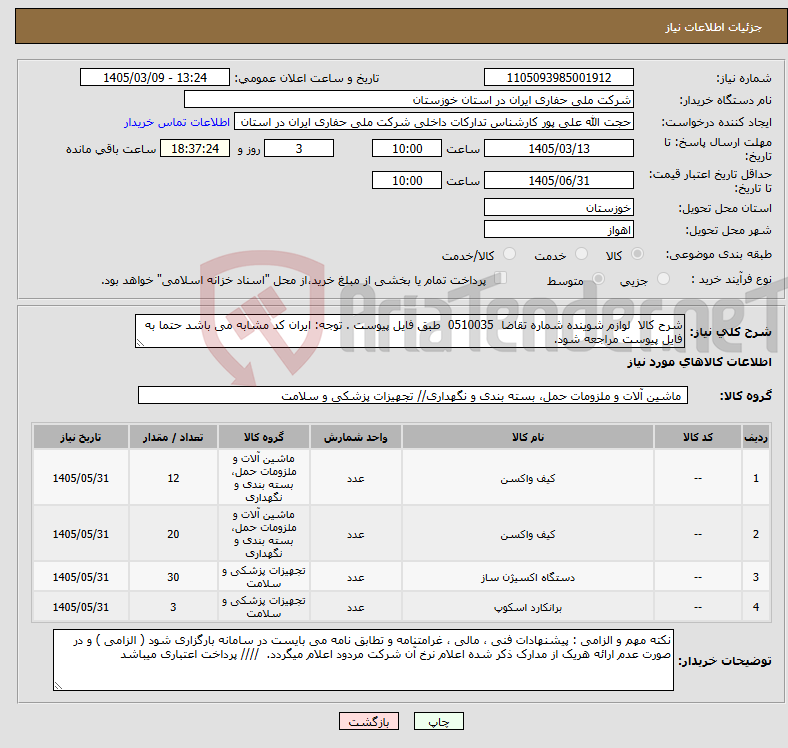Click the چاپ print button
This screenshot has height=748, width=788.
pos(439,721)
